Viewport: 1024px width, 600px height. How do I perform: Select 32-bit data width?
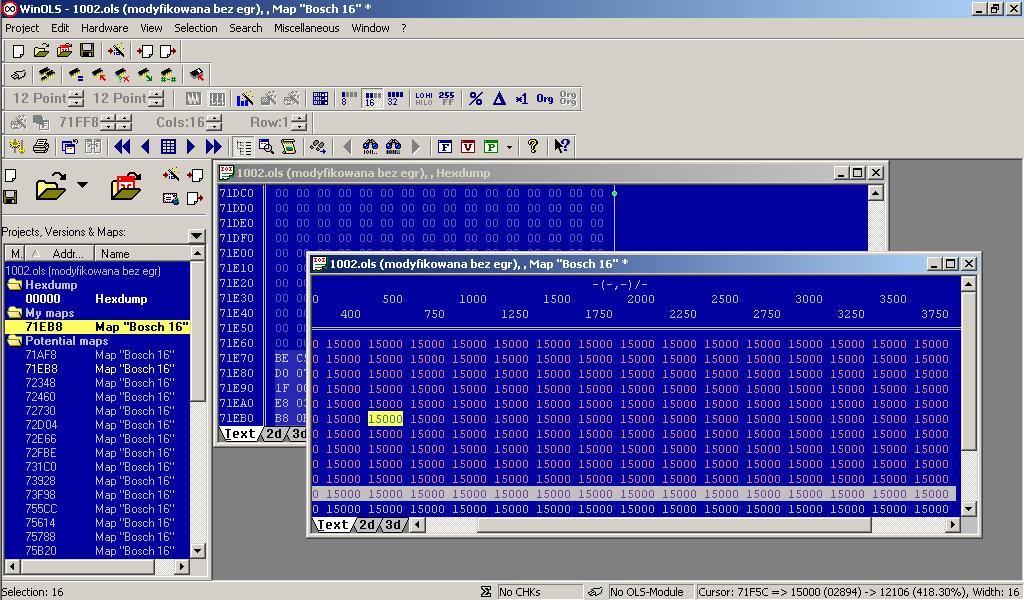[394, 99]
